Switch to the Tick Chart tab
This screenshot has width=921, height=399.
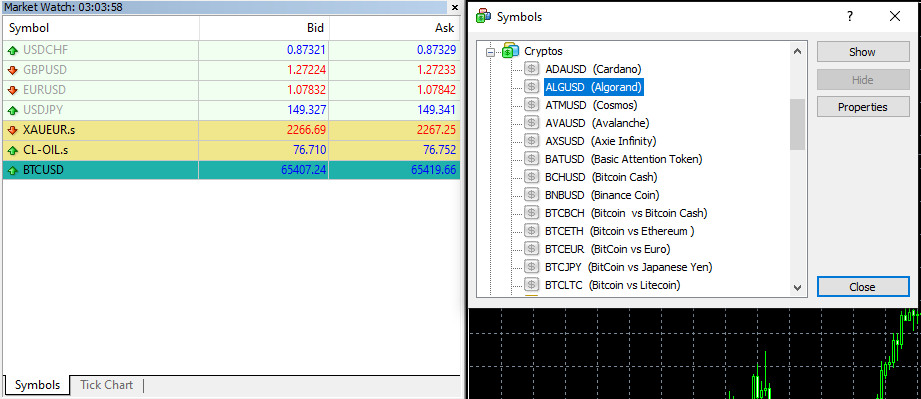coord(106,385)
